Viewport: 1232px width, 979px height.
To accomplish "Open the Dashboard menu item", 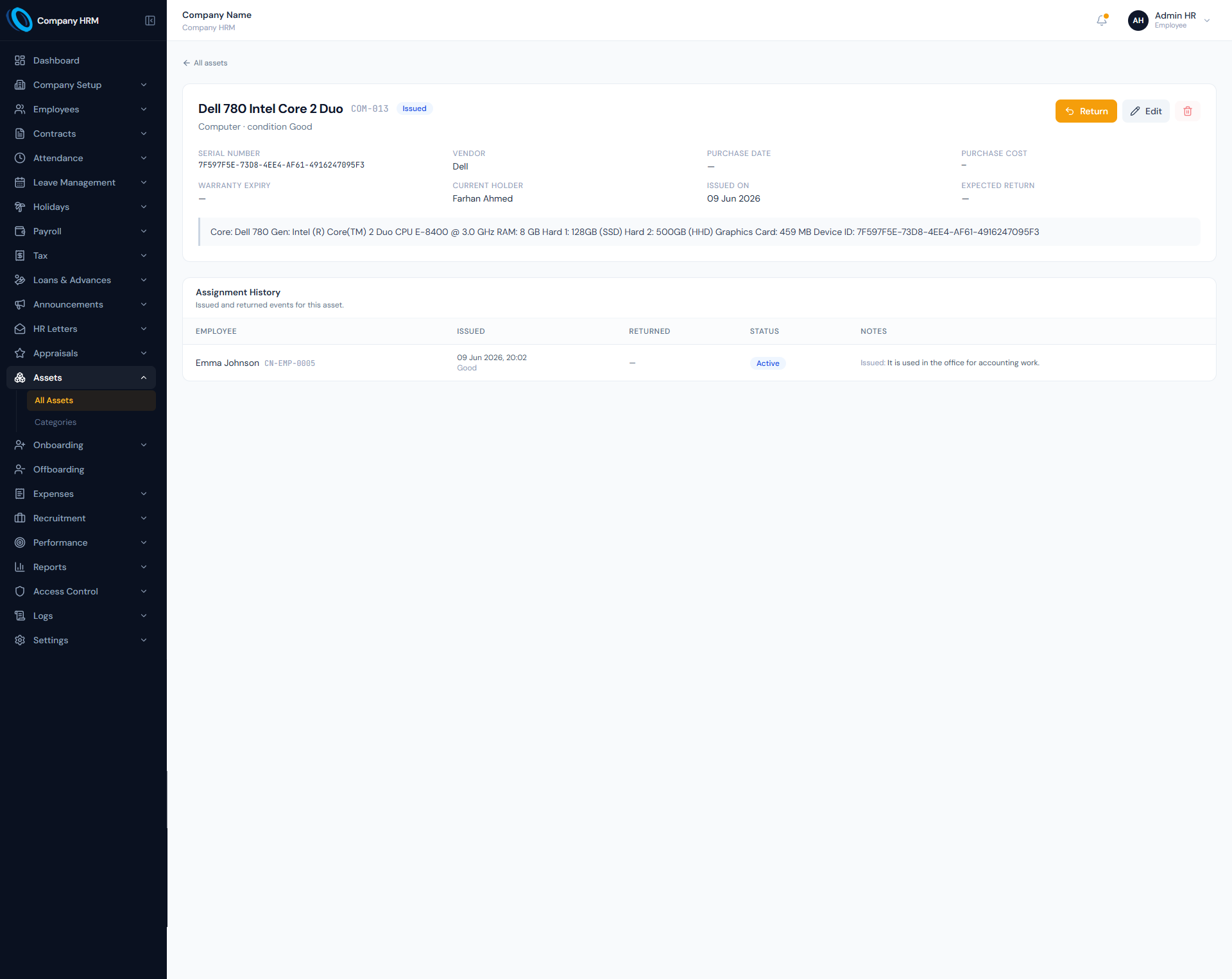I will (81, 60).
